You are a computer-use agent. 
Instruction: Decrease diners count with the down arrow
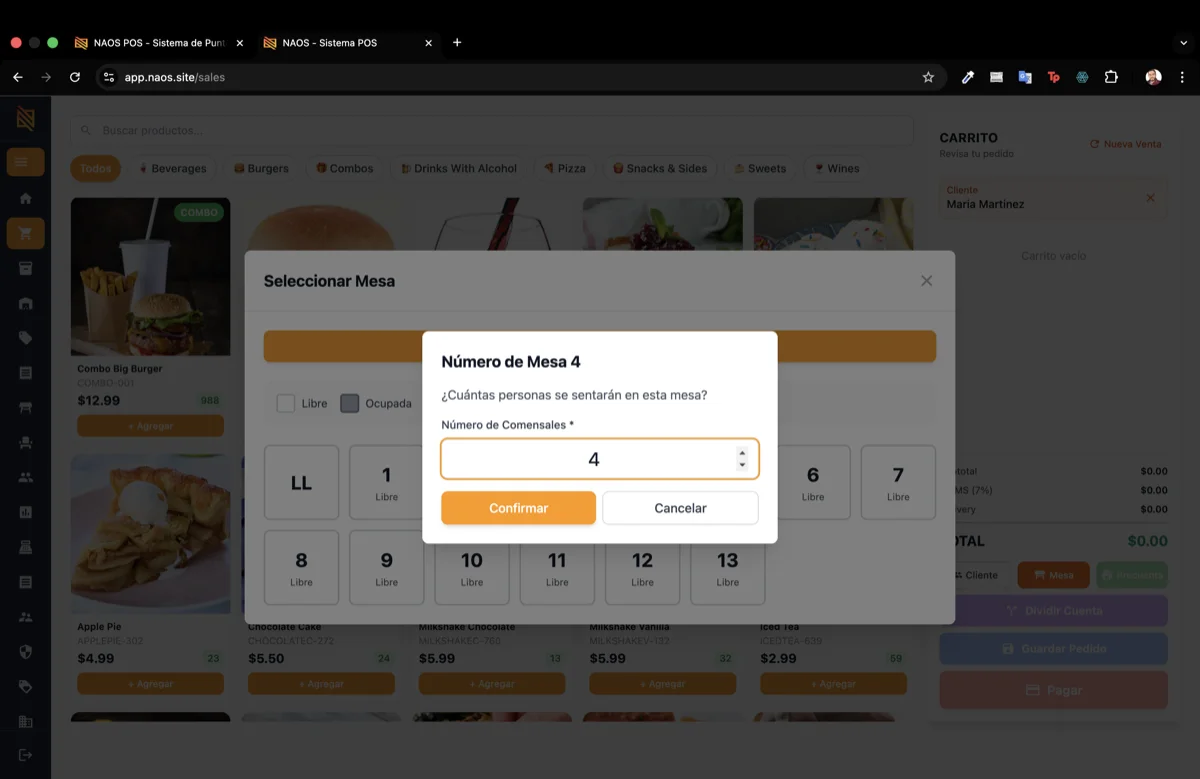pos(742,465)
